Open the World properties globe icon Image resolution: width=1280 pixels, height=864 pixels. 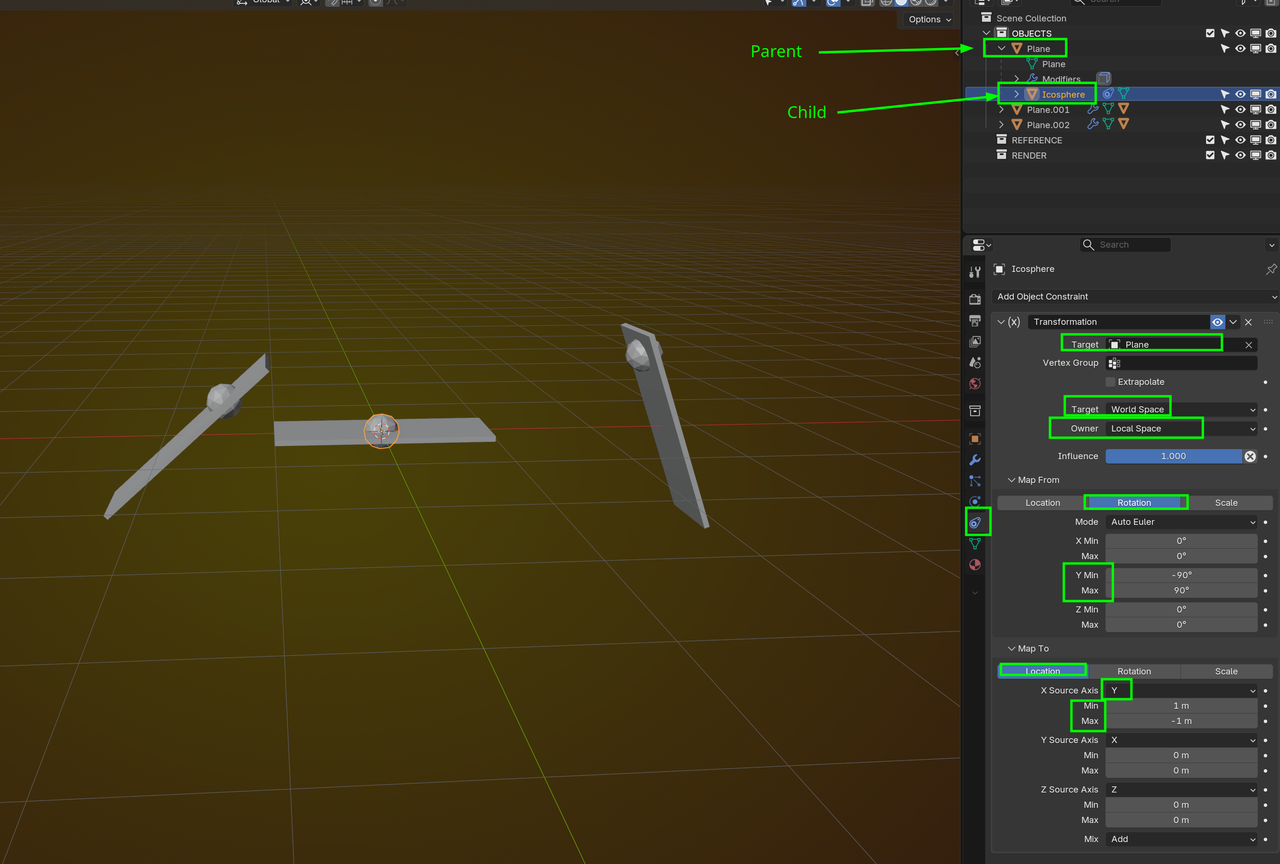(x=975, y=384)
